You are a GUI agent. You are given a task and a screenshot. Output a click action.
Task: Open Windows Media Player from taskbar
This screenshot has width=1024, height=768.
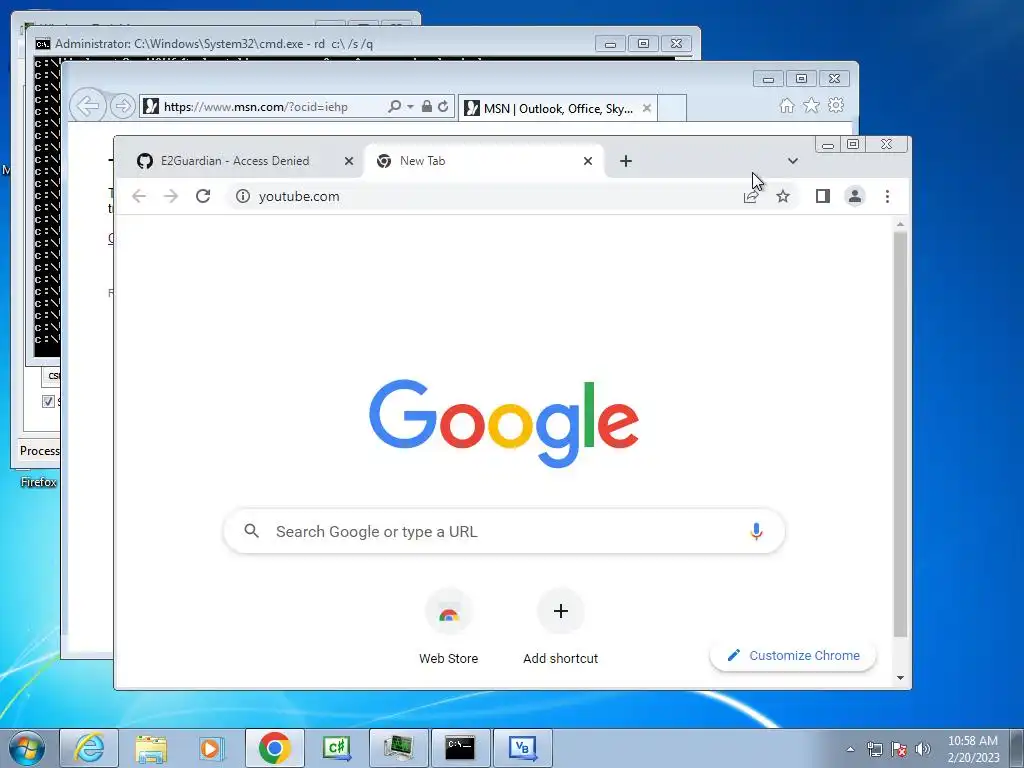(212, 748)
